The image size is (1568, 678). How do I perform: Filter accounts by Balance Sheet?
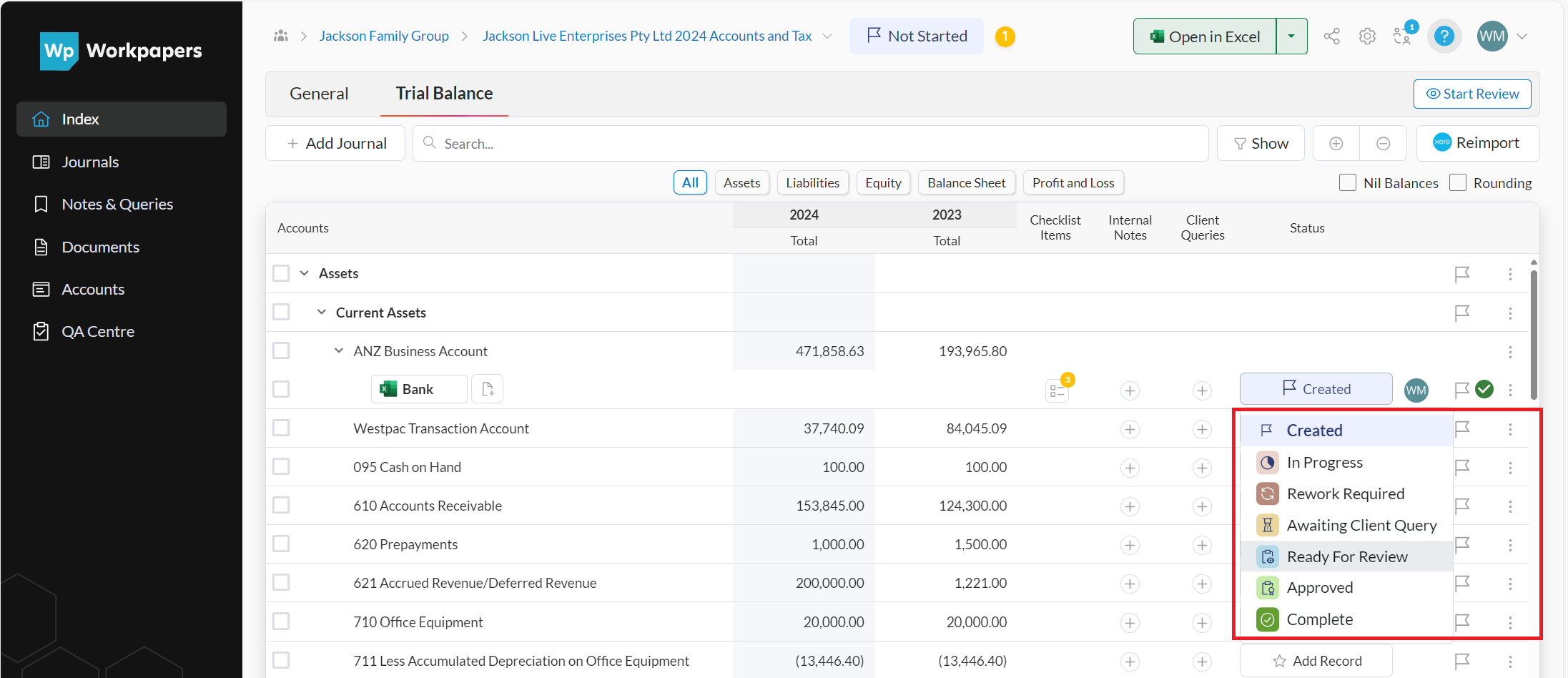pos(967,183)
